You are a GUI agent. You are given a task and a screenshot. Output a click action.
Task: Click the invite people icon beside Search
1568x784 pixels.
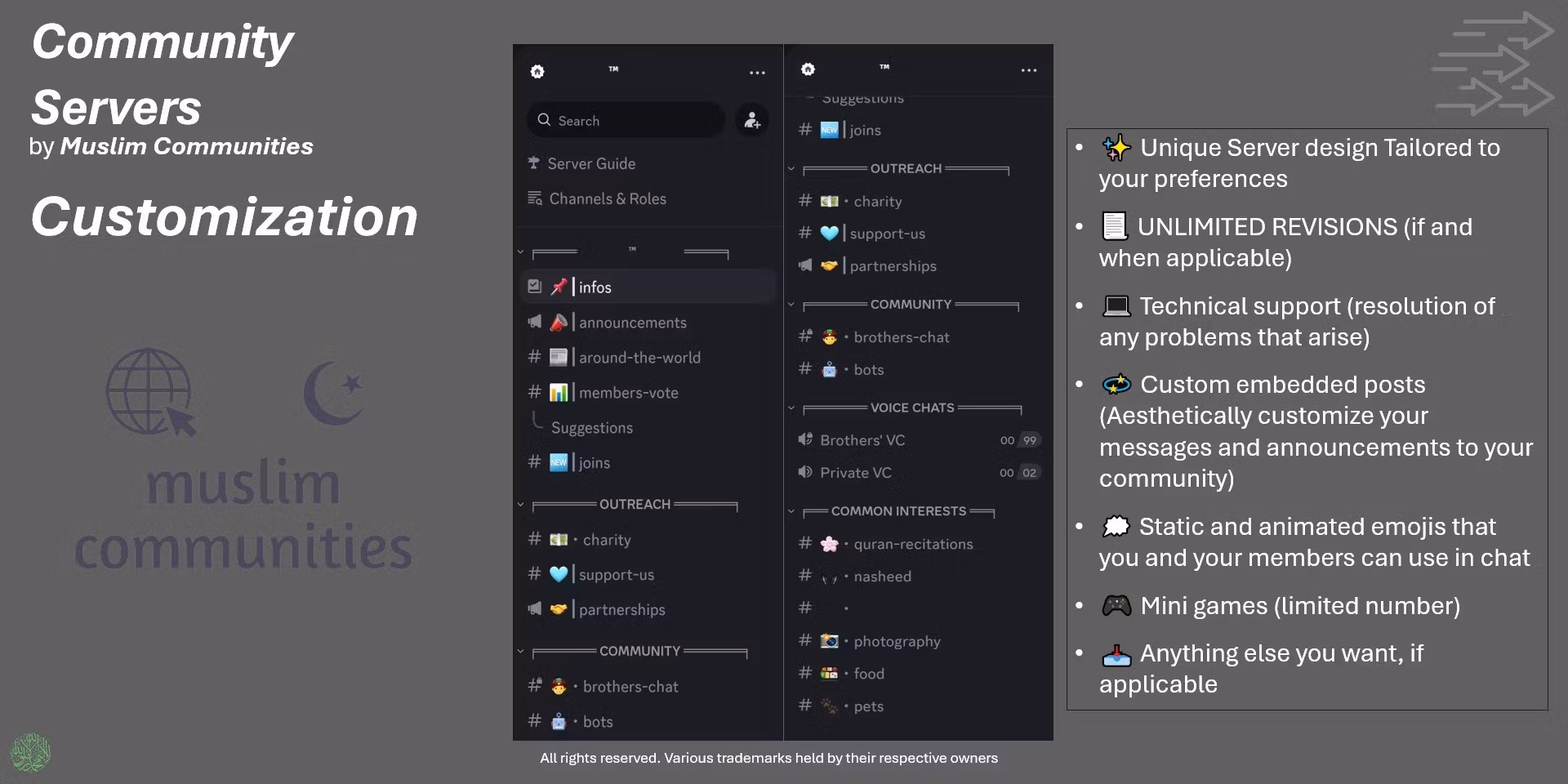point(751,121)
